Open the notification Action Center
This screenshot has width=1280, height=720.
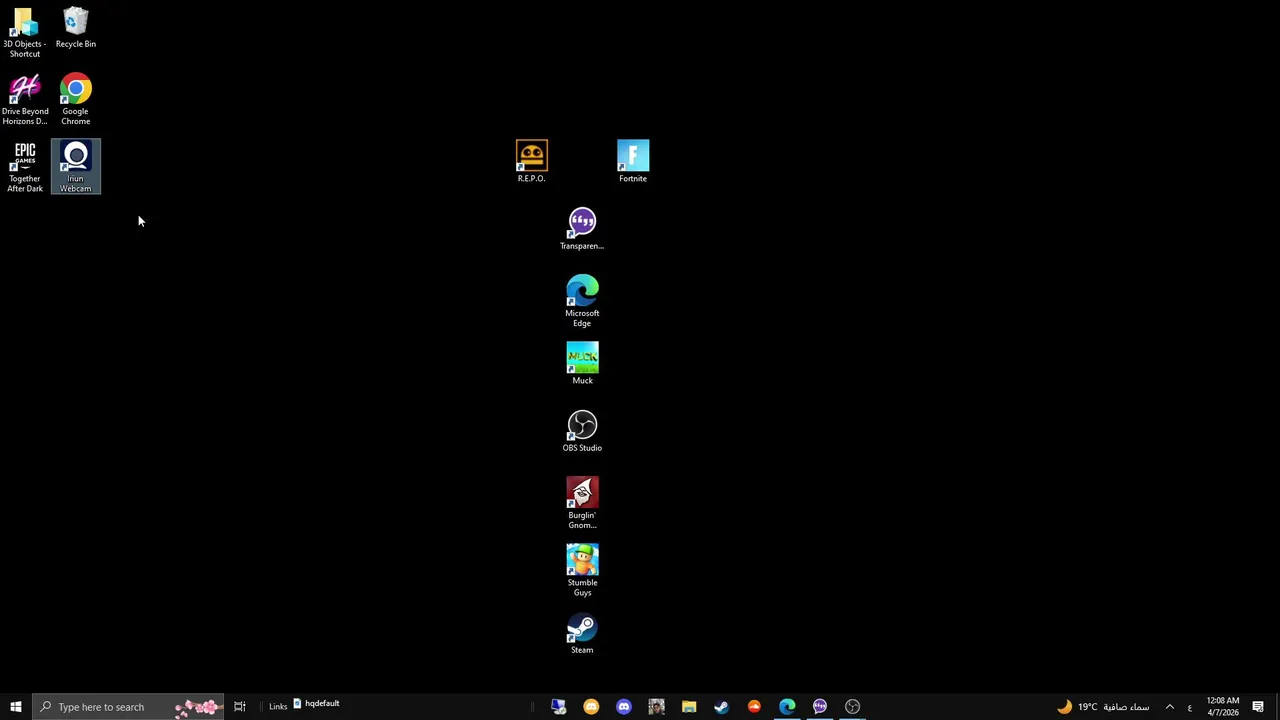pyautogui.click(x=1258, y=707)
